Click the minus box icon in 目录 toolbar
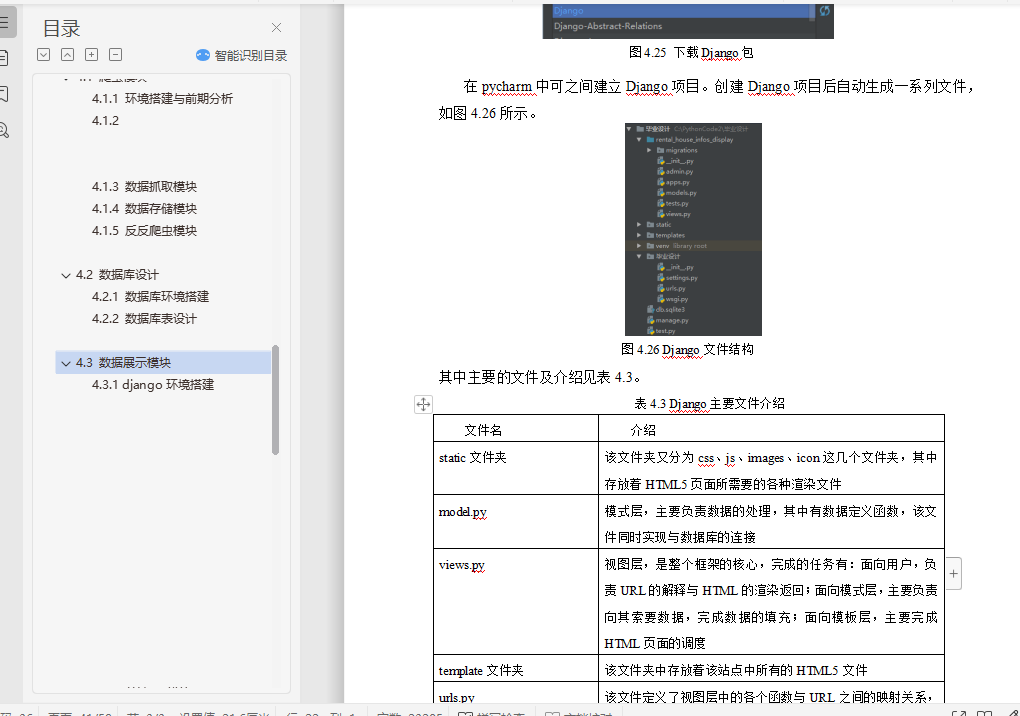This screenshot has height=716, width=1020. [116, 55]
